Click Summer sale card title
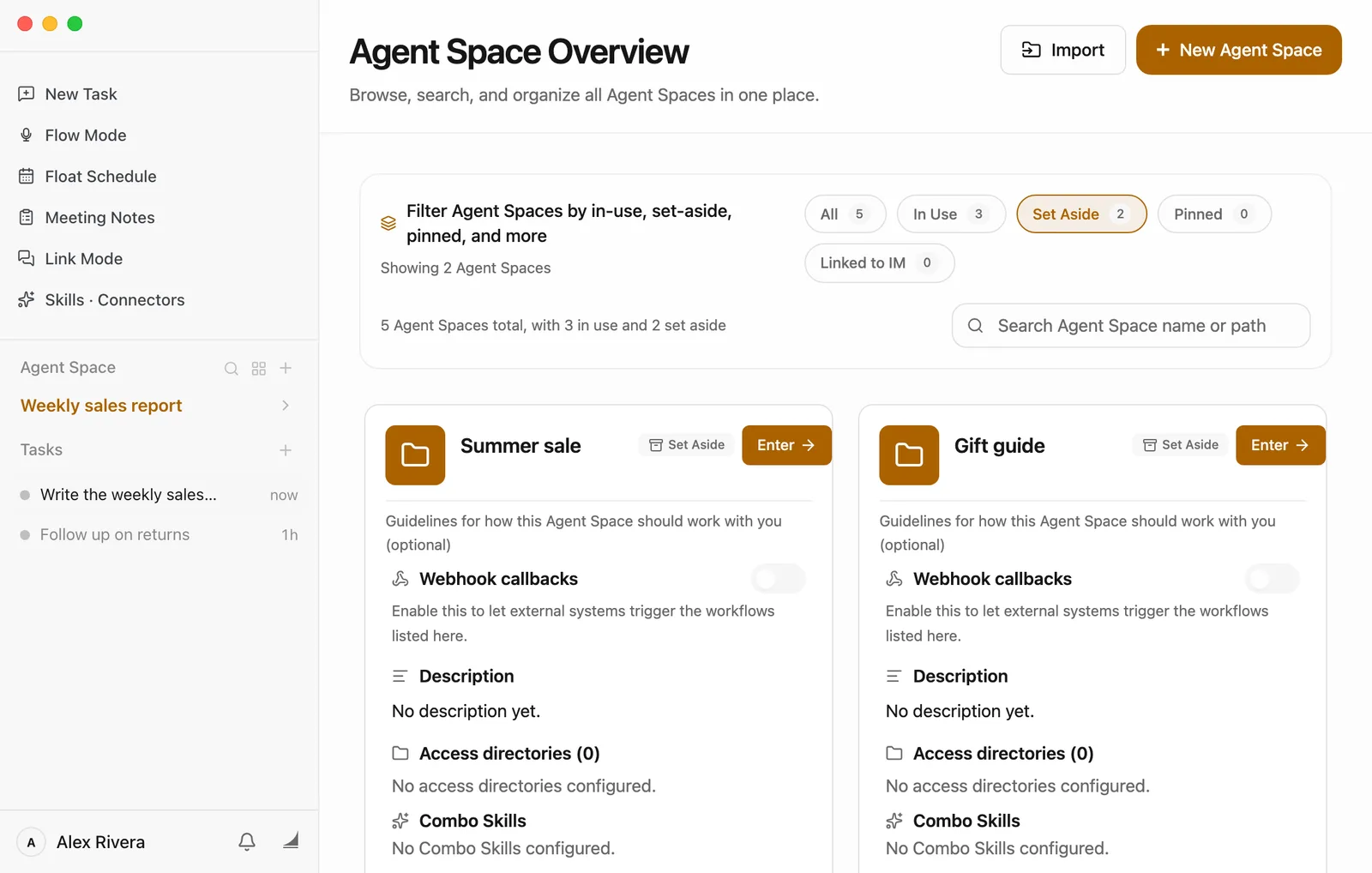The width and height of the screenshot is (1372, 873). 521,446
